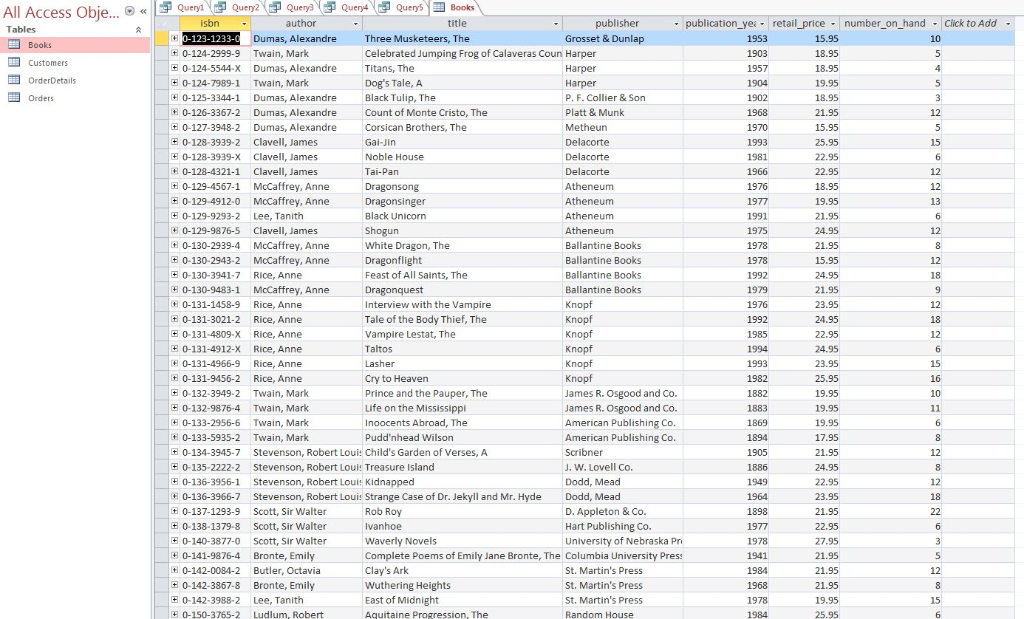Image resolution: width=1024 pixels, height=619 pixels.
Task: Open the isbn column filter dropdown
Action: [x=244, y=24]
